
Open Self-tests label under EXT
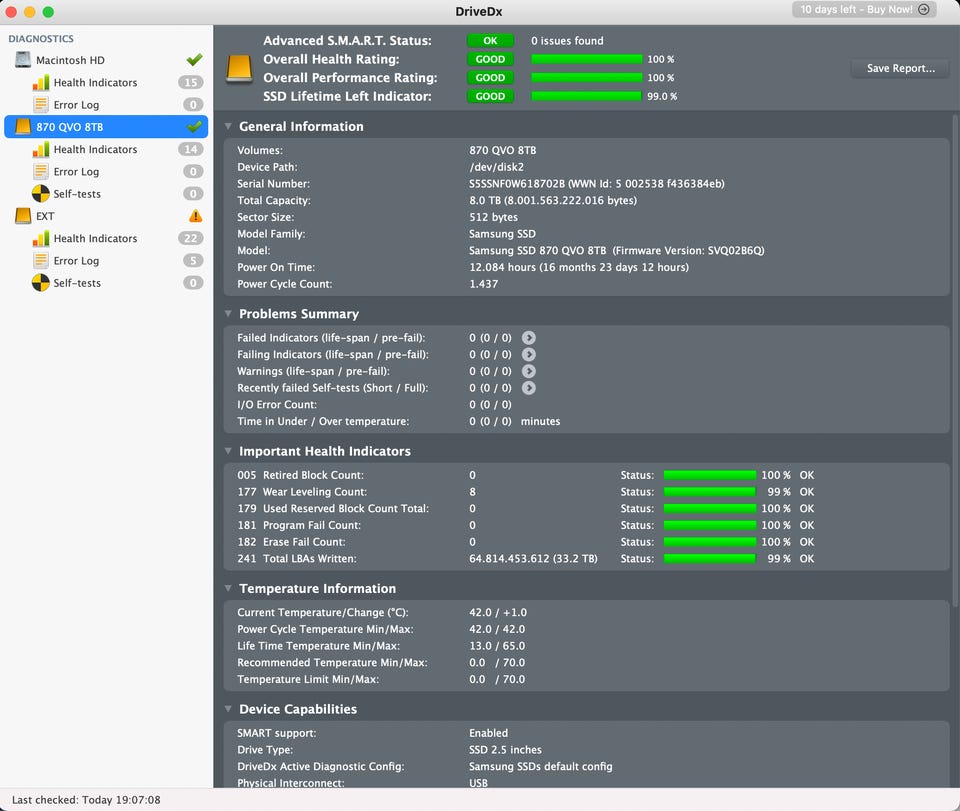pos(77,283)
